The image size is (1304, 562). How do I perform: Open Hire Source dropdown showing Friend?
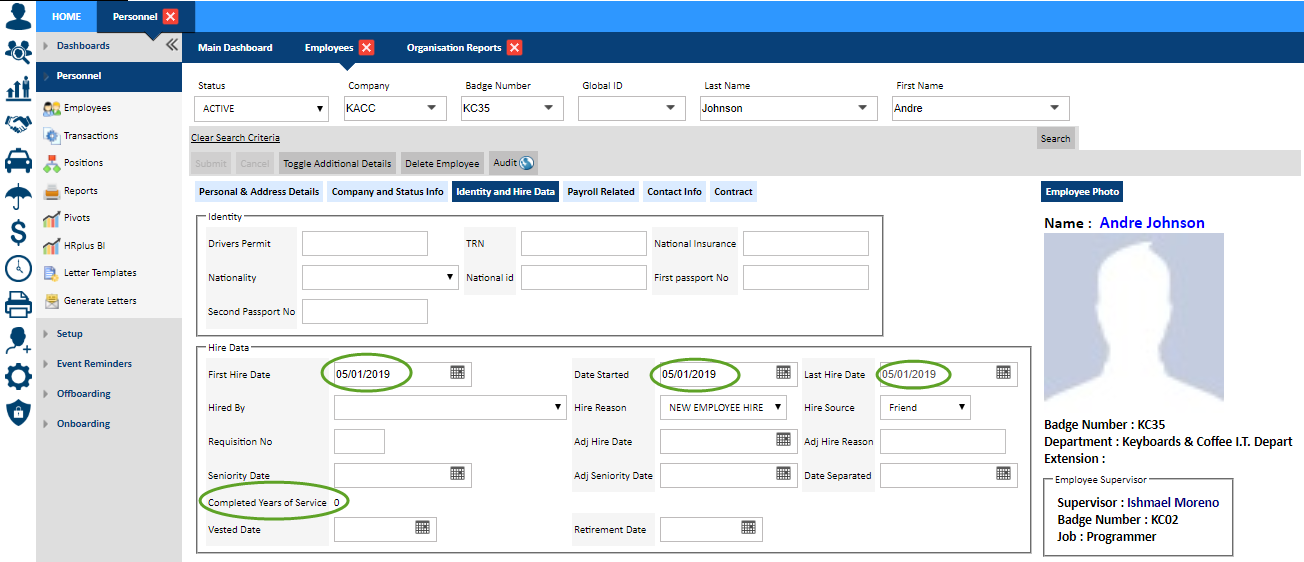925,408
